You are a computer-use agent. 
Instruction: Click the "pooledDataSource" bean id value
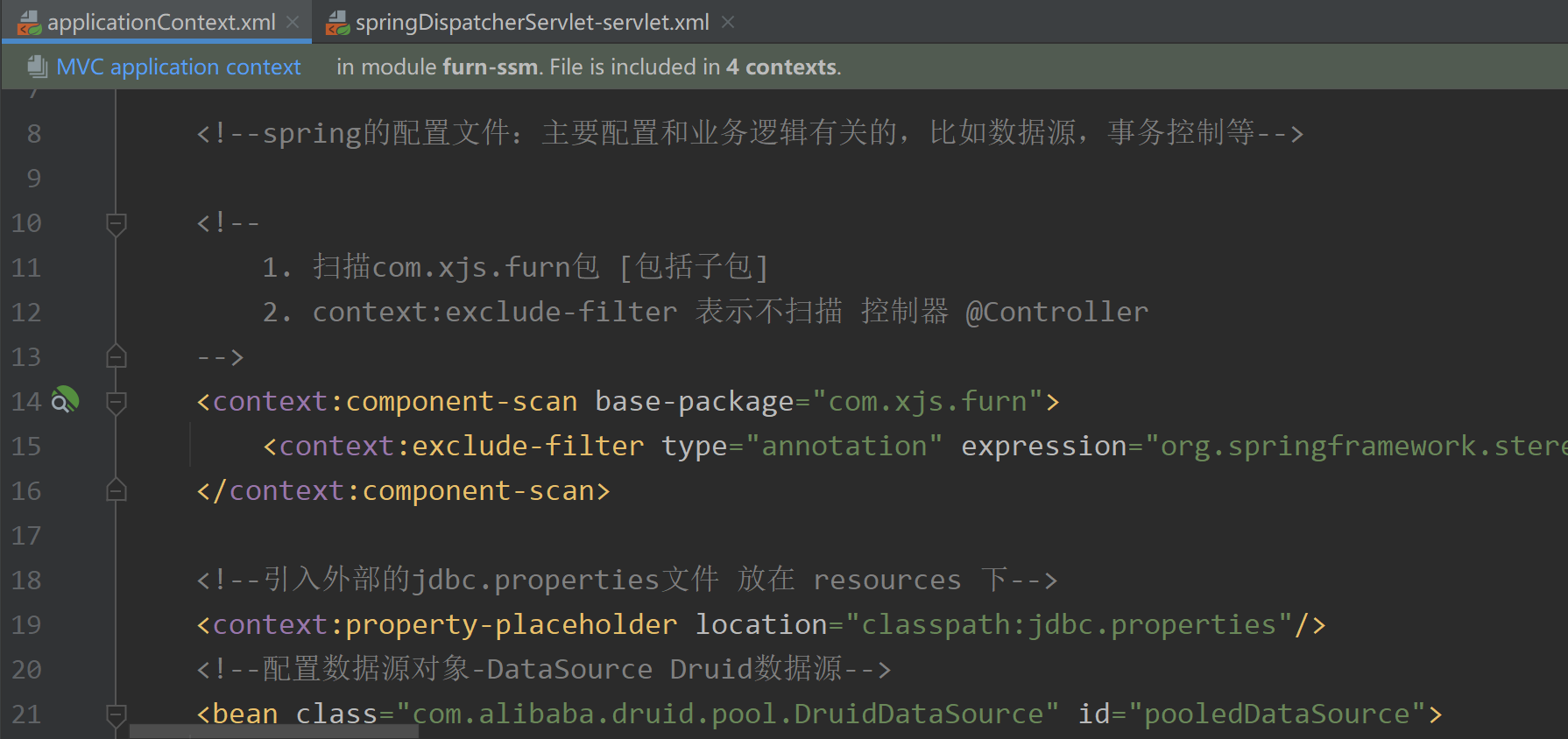1276,714
